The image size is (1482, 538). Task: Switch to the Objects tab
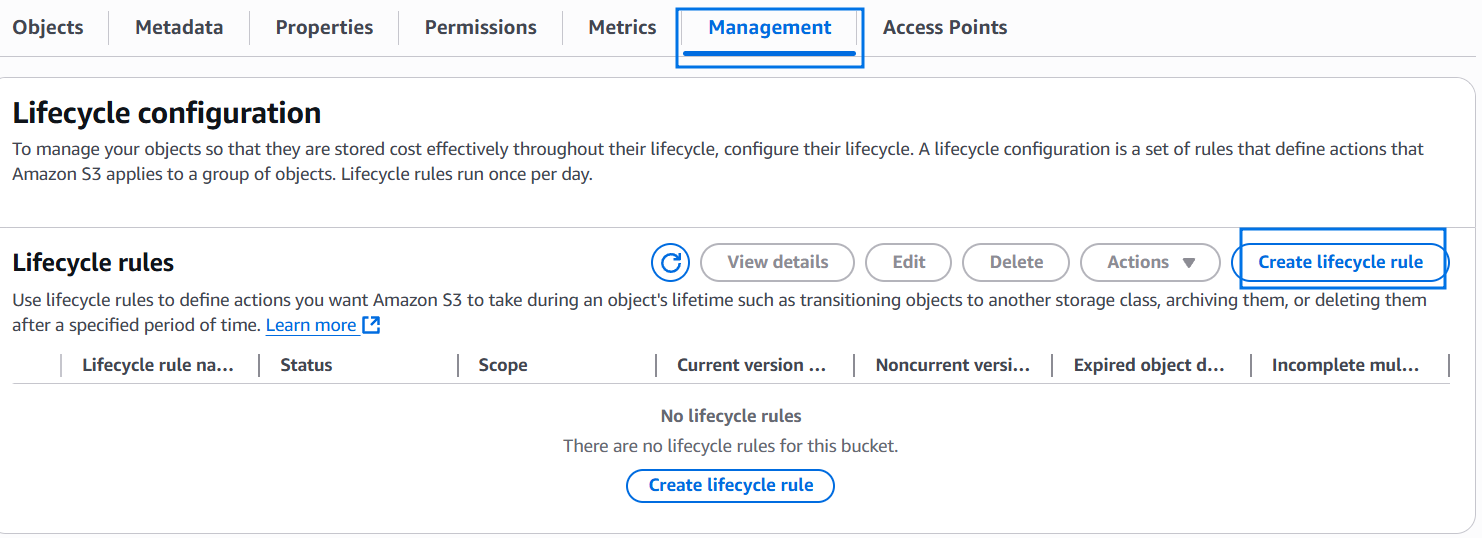[x=48, y=28]
